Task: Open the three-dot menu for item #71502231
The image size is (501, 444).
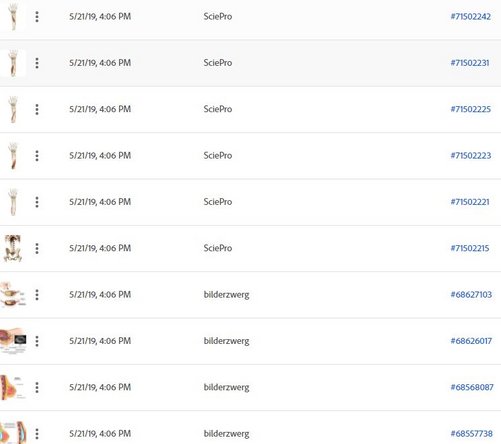Action: pyautogui.click(x=37, y=63)
